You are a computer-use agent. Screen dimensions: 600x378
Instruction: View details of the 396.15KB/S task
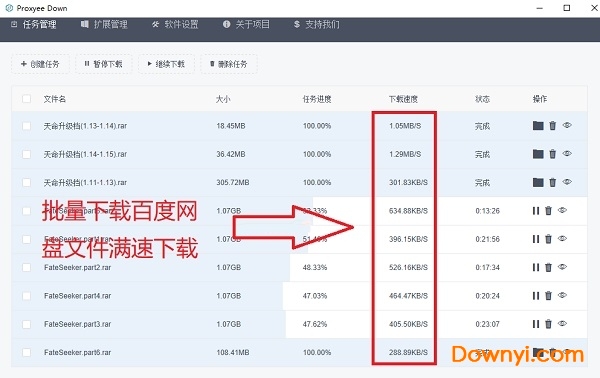point(562,238)
